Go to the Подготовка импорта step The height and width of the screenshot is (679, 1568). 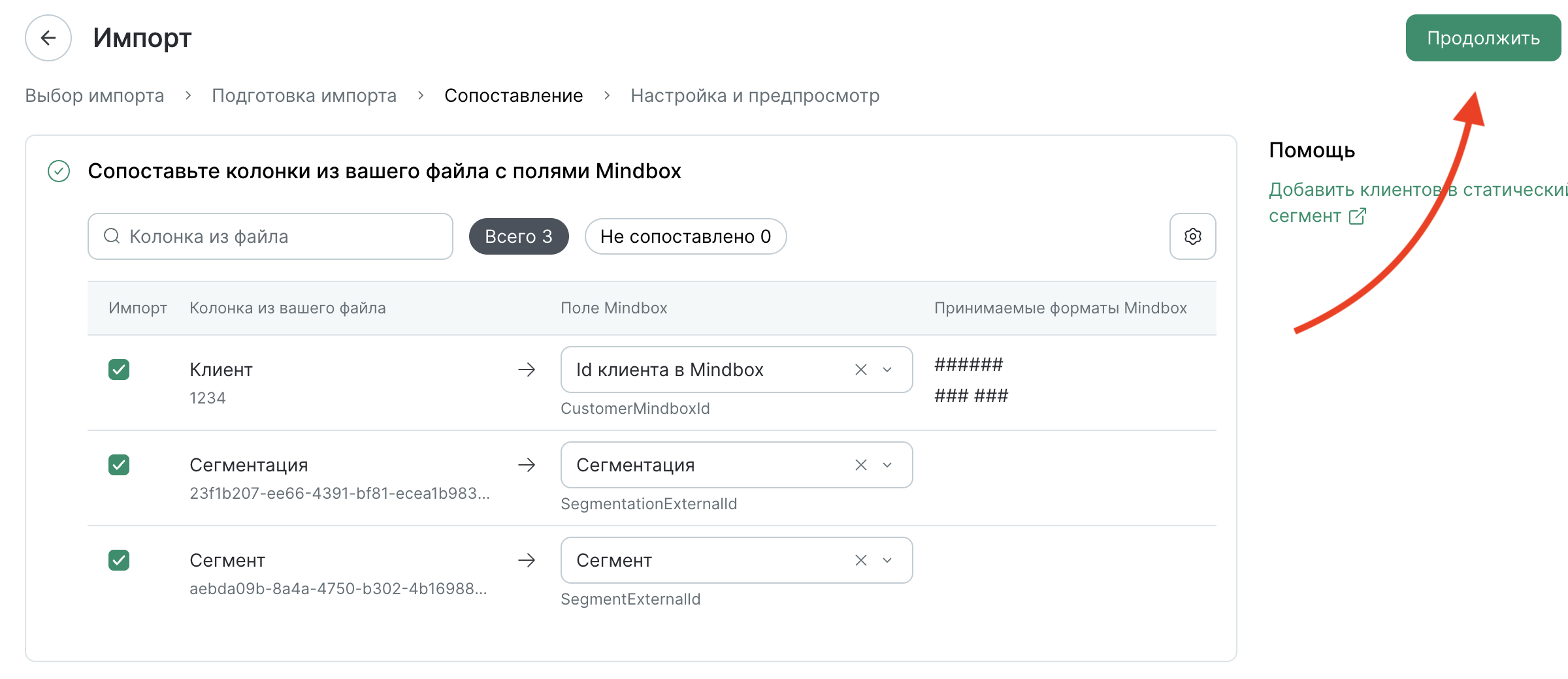tap(304, 95)
